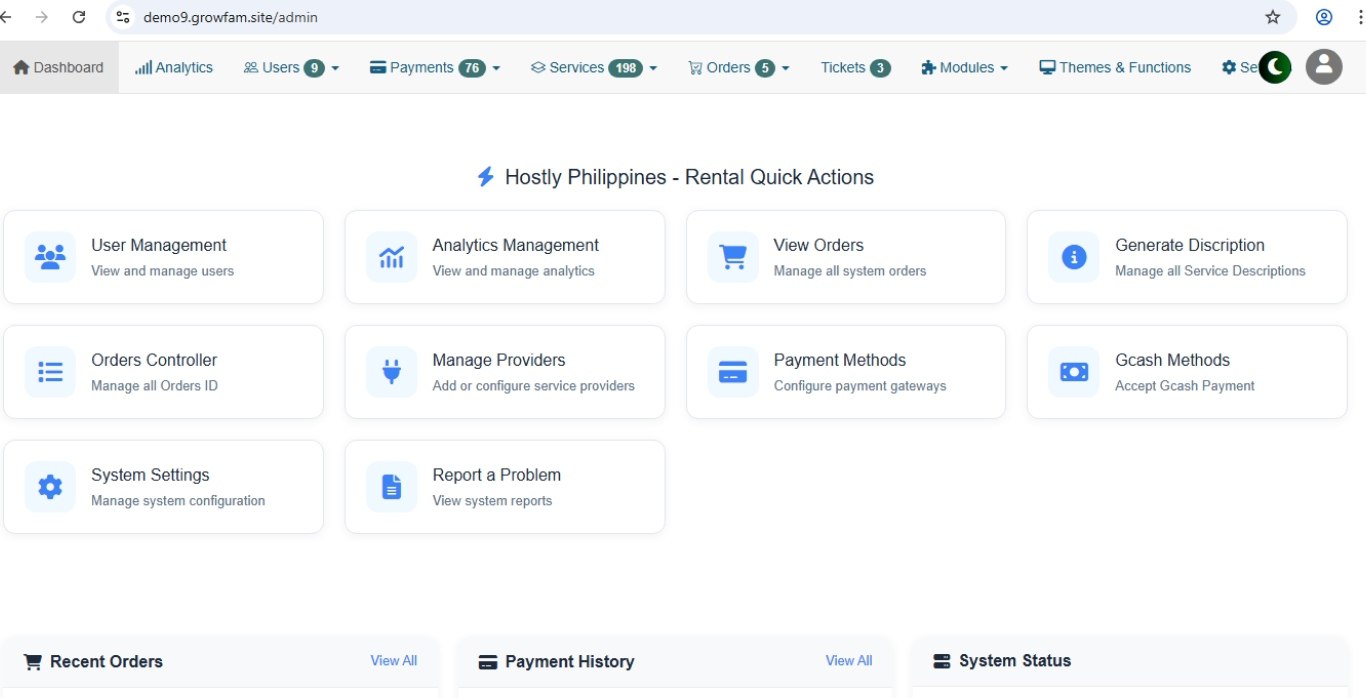1366x698 pixels.
Task: Click the User Management people icon
Action: pyautogui.click(x=50, y=257)
